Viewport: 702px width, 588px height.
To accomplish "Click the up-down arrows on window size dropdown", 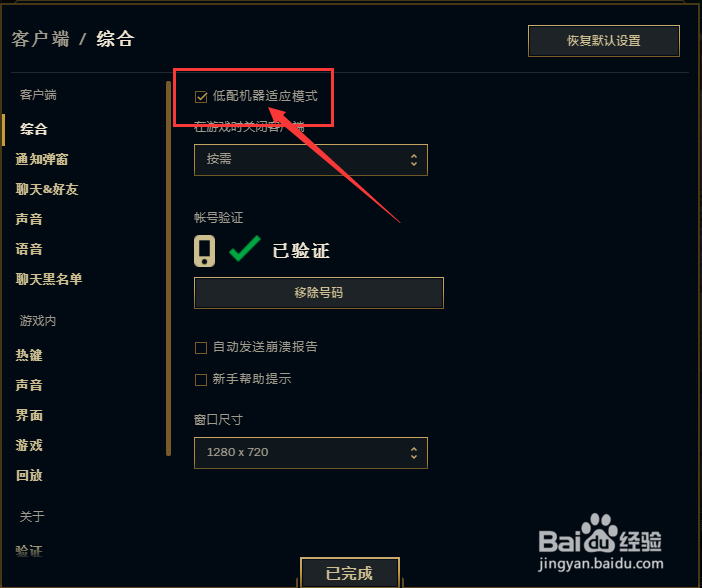I will pyautogui.click(x=414, y=453).
